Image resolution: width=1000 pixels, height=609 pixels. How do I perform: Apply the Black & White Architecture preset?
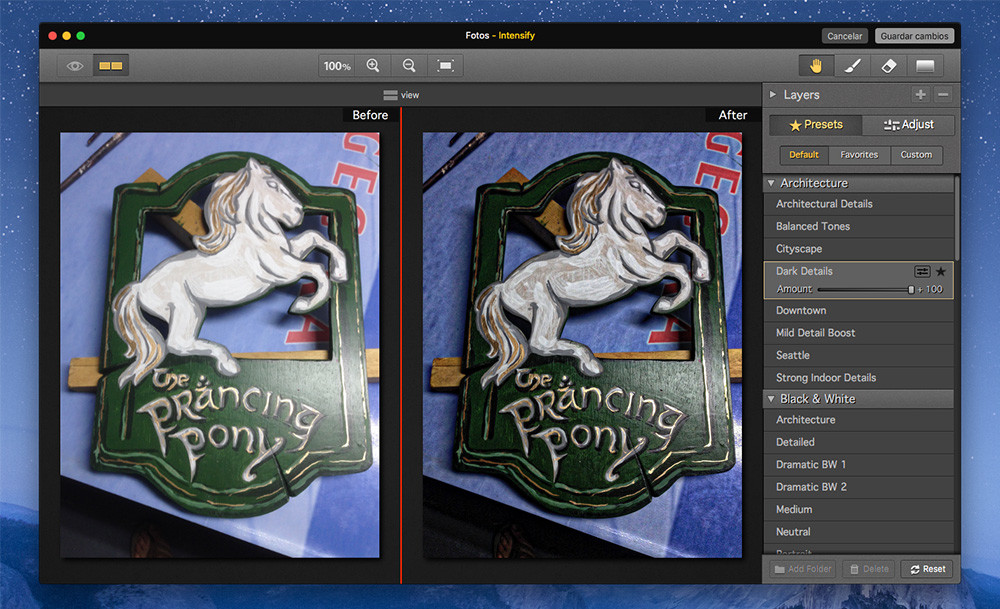click(x=858, y=420)
